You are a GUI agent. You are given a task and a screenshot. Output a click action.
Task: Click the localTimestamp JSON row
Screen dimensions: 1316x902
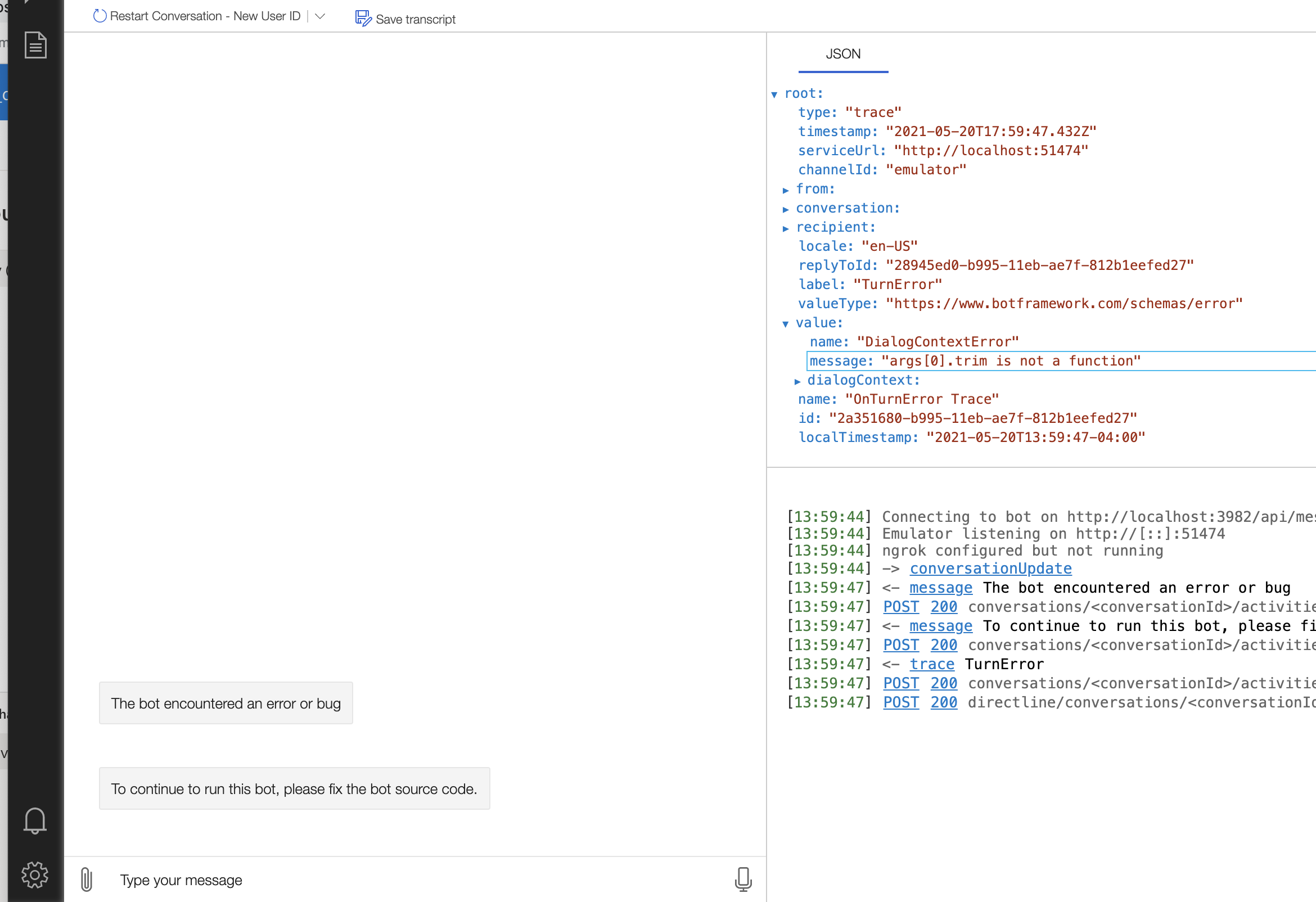pyautogui.click(x=972, y=438)
